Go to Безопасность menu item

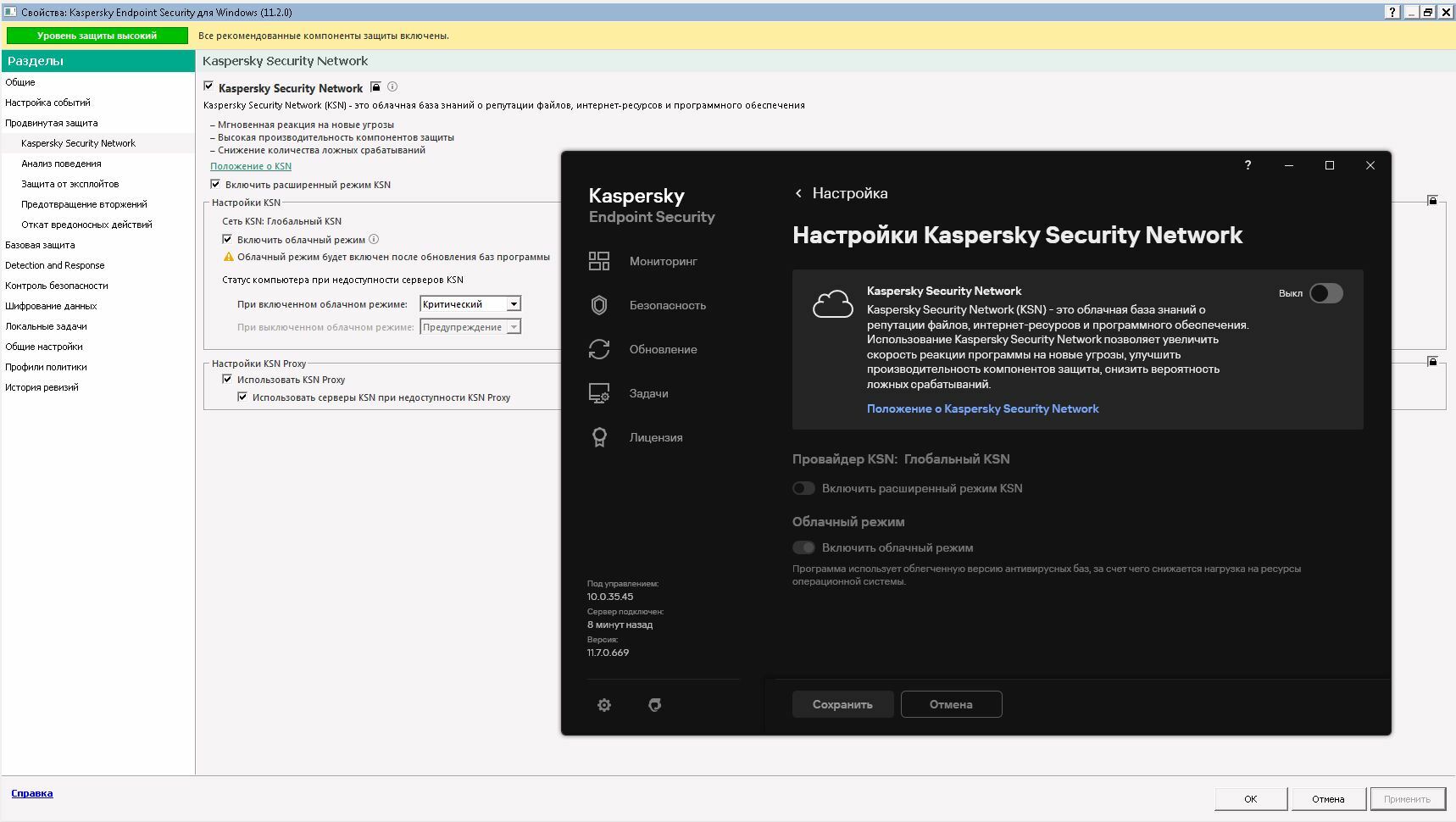click(x=667, y=305)
